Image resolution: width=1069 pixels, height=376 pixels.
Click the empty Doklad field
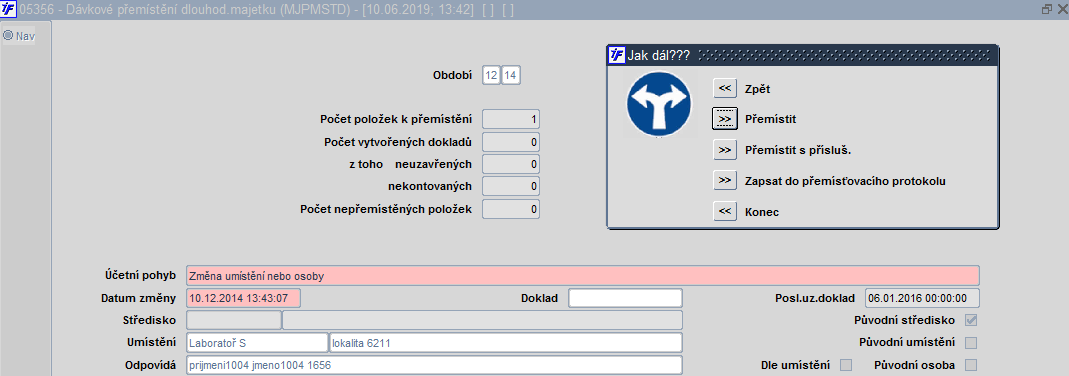(625, 298)
